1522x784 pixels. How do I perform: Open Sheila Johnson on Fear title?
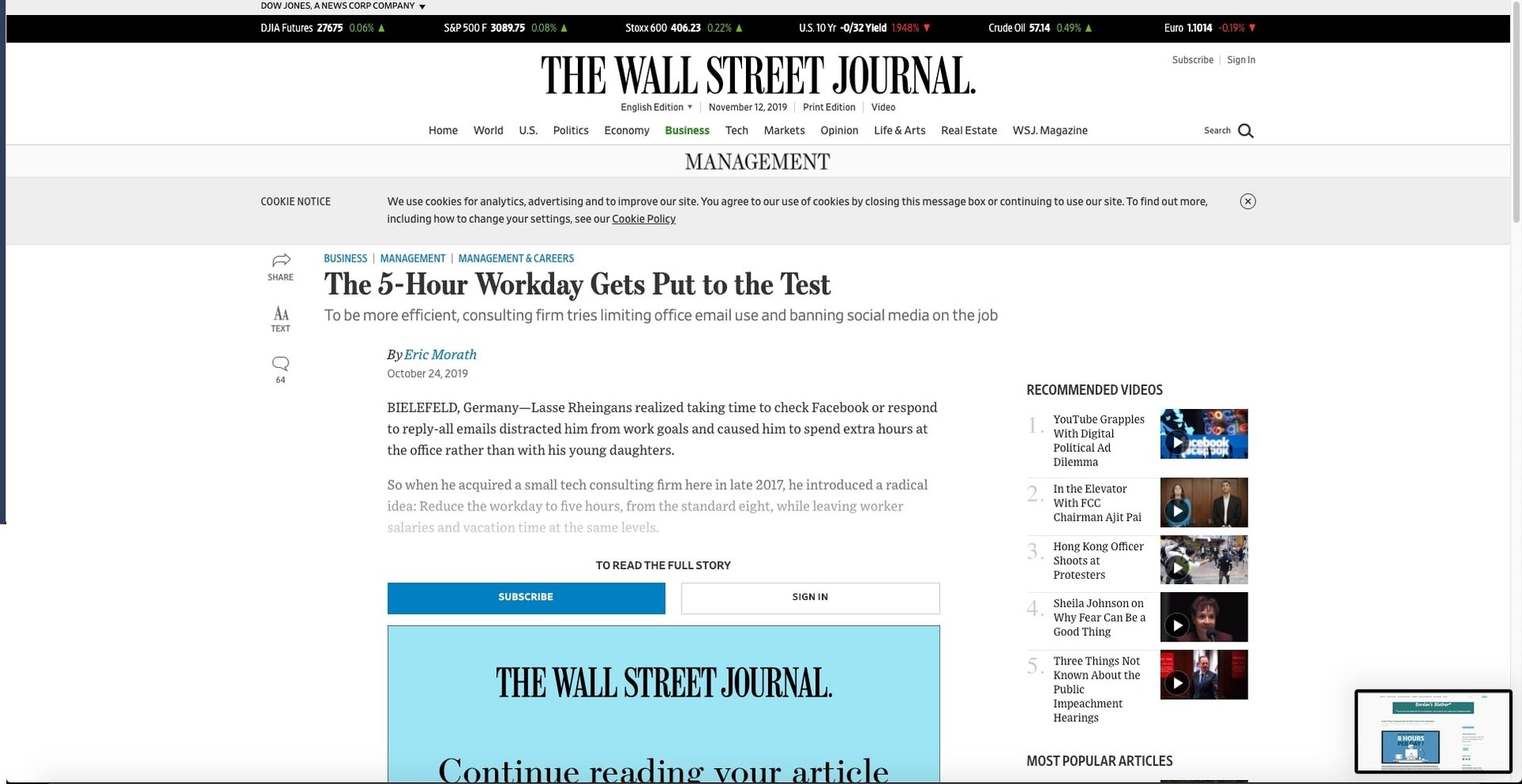1099,618
